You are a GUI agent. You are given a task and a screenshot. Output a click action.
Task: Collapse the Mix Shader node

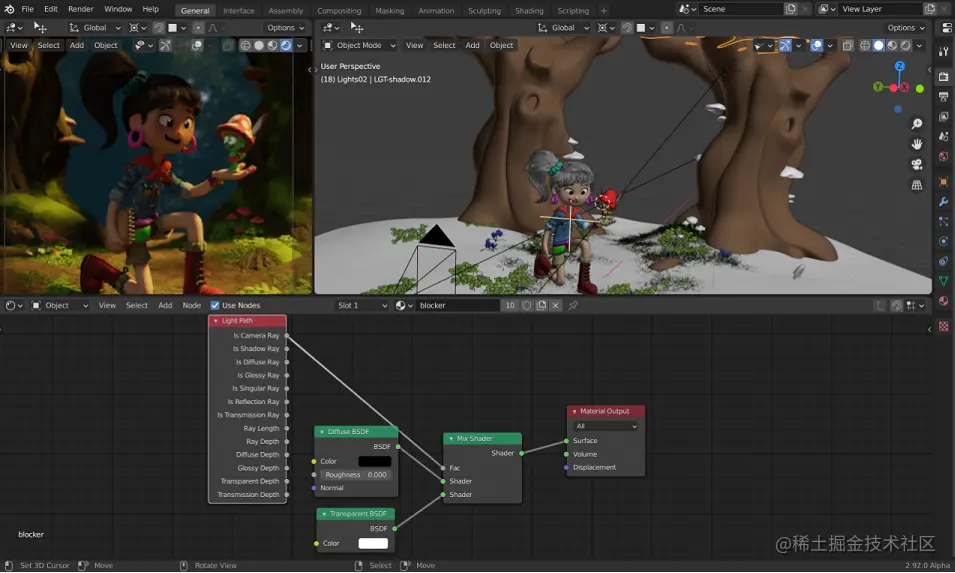[x=451, y=439]
